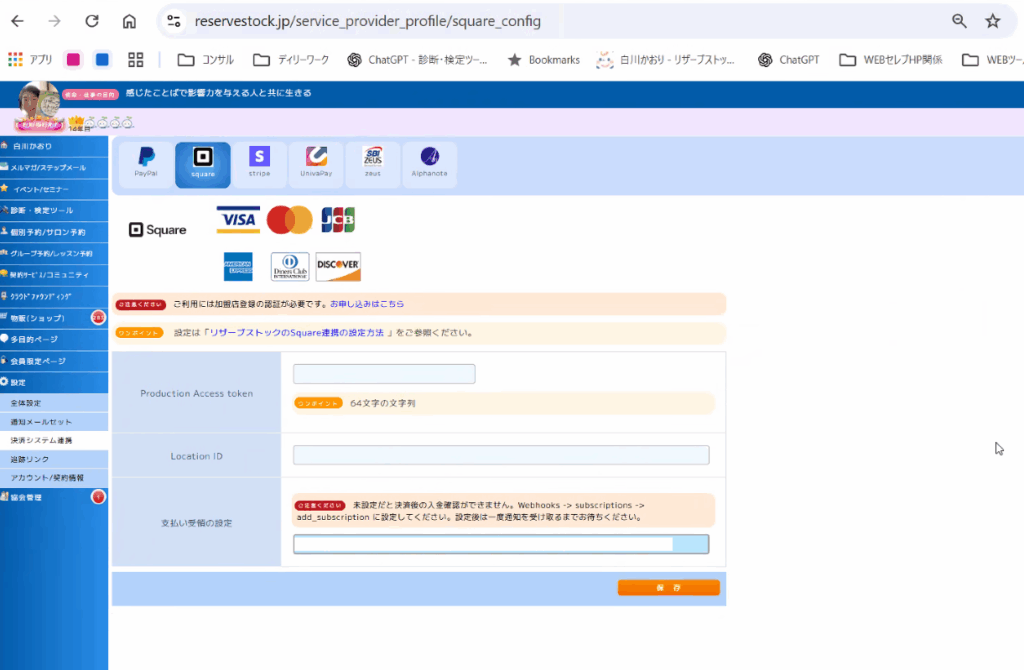Open the 白川かおり リザーブストック bookmark

coord(665,59)
